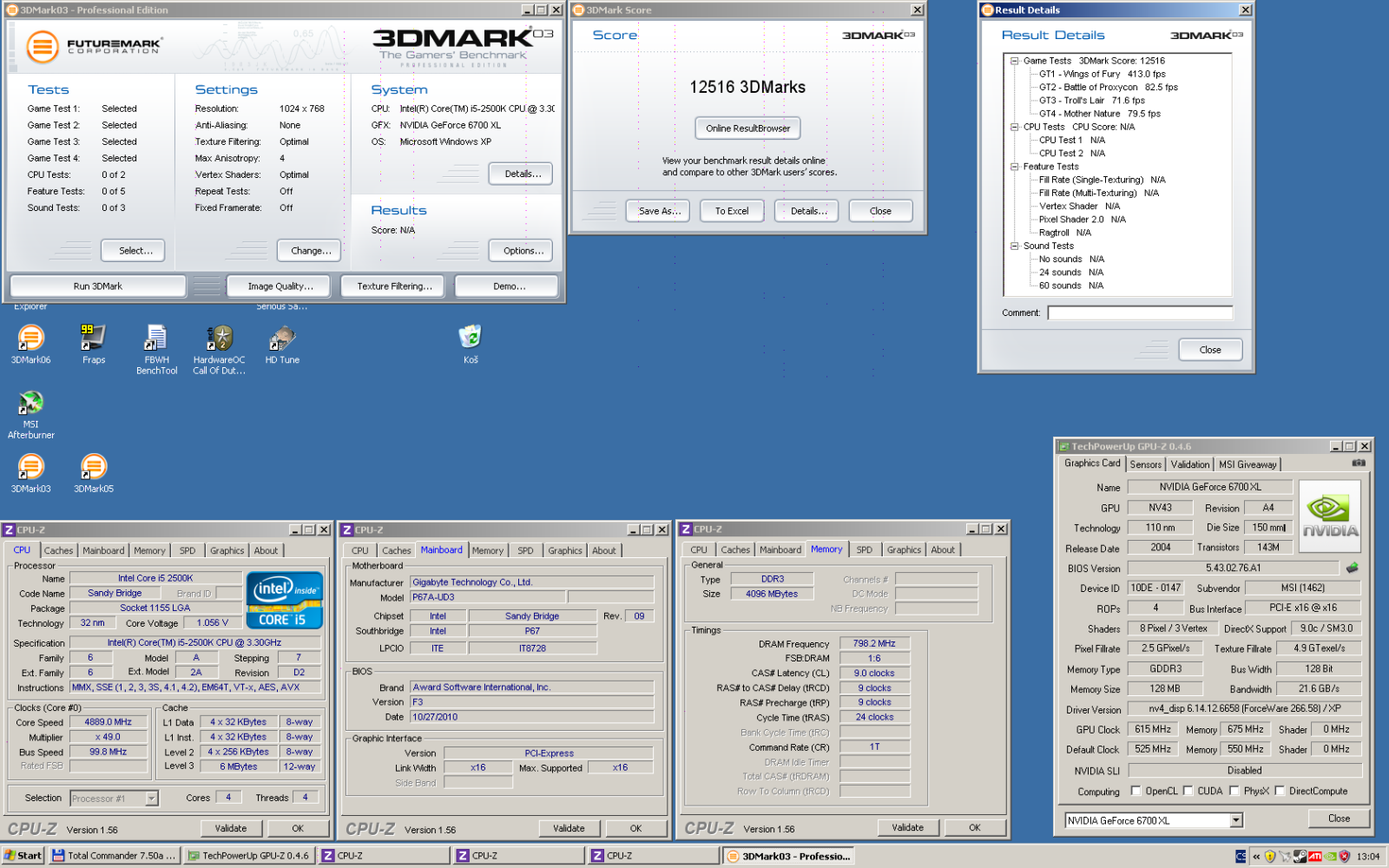
Task: Click Save As button in 3DMark Score
Action: pos(659,211)
